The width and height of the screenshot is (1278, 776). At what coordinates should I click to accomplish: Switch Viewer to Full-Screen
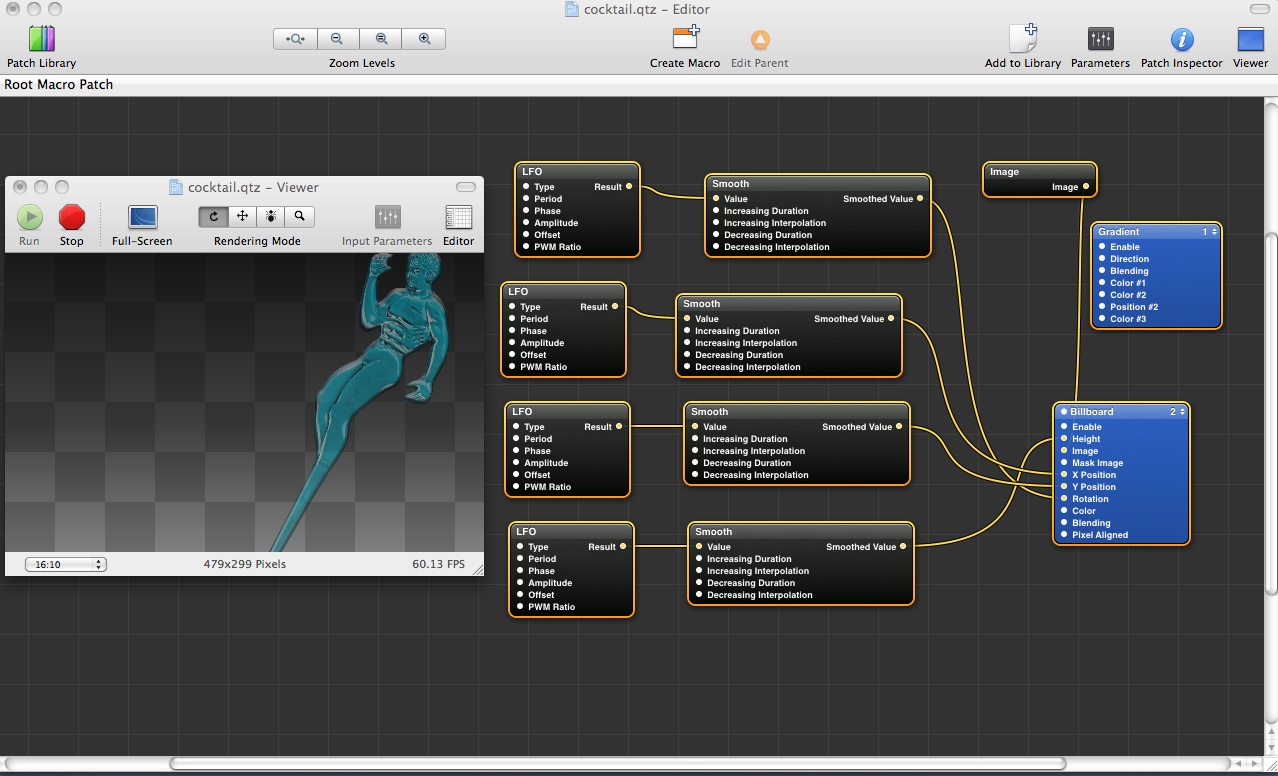coord(143,217)
